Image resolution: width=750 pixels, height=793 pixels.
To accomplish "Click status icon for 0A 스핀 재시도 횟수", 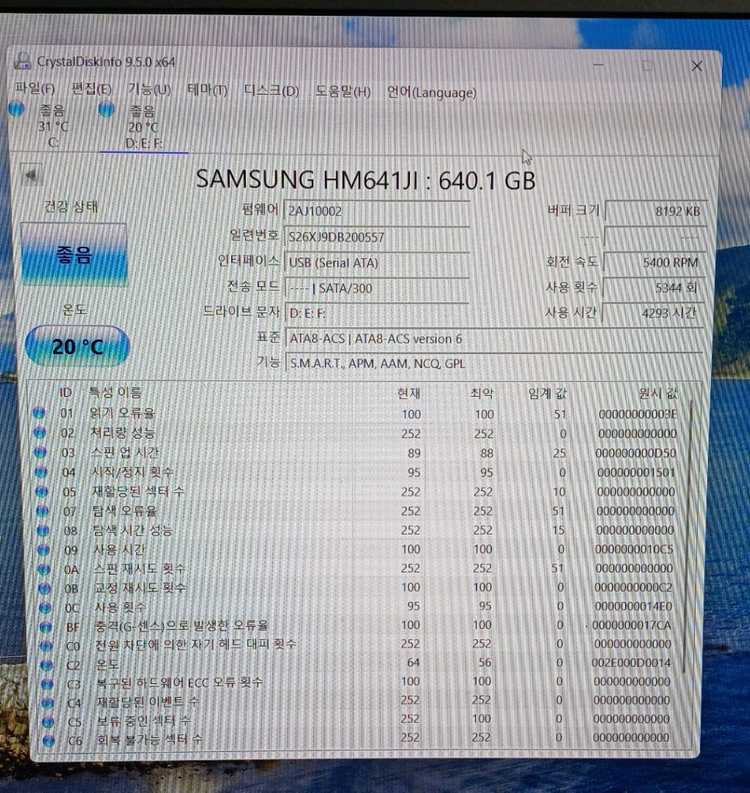I will pos(44,569).
